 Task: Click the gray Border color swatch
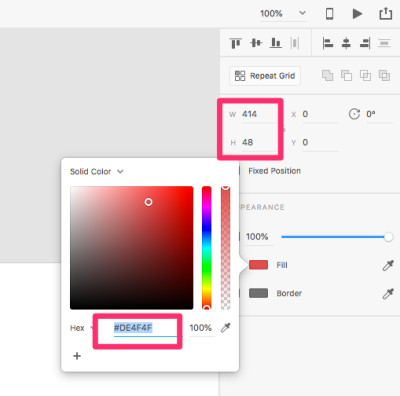tap(258, 293)
